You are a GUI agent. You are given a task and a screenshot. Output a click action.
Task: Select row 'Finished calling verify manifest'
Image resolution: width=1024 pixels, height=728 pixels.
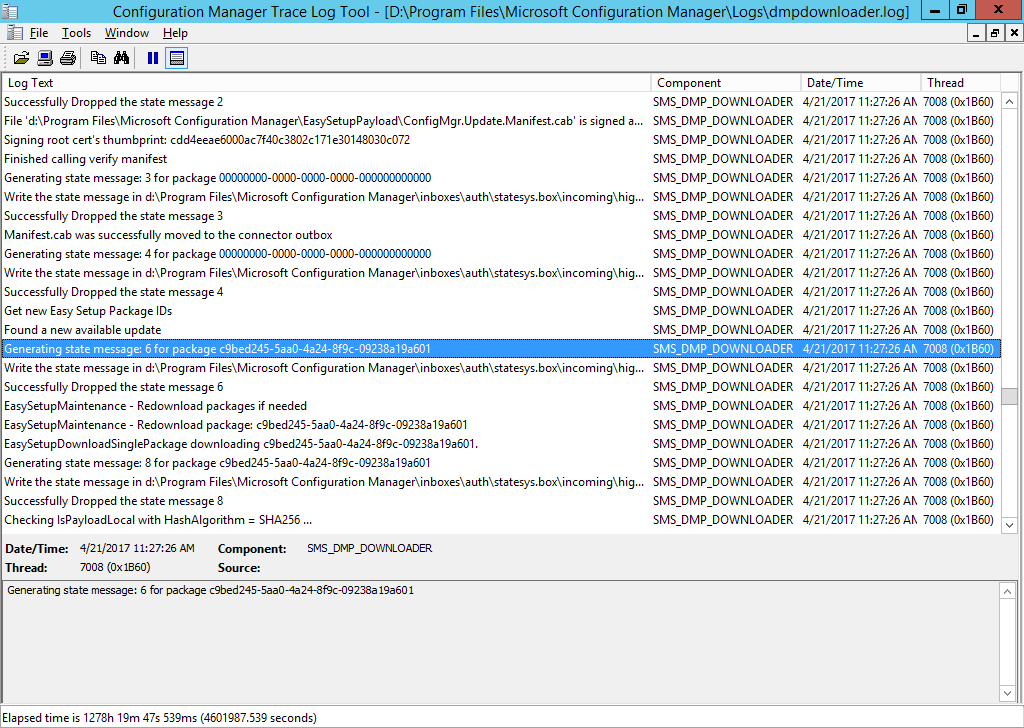pos(501,159)
